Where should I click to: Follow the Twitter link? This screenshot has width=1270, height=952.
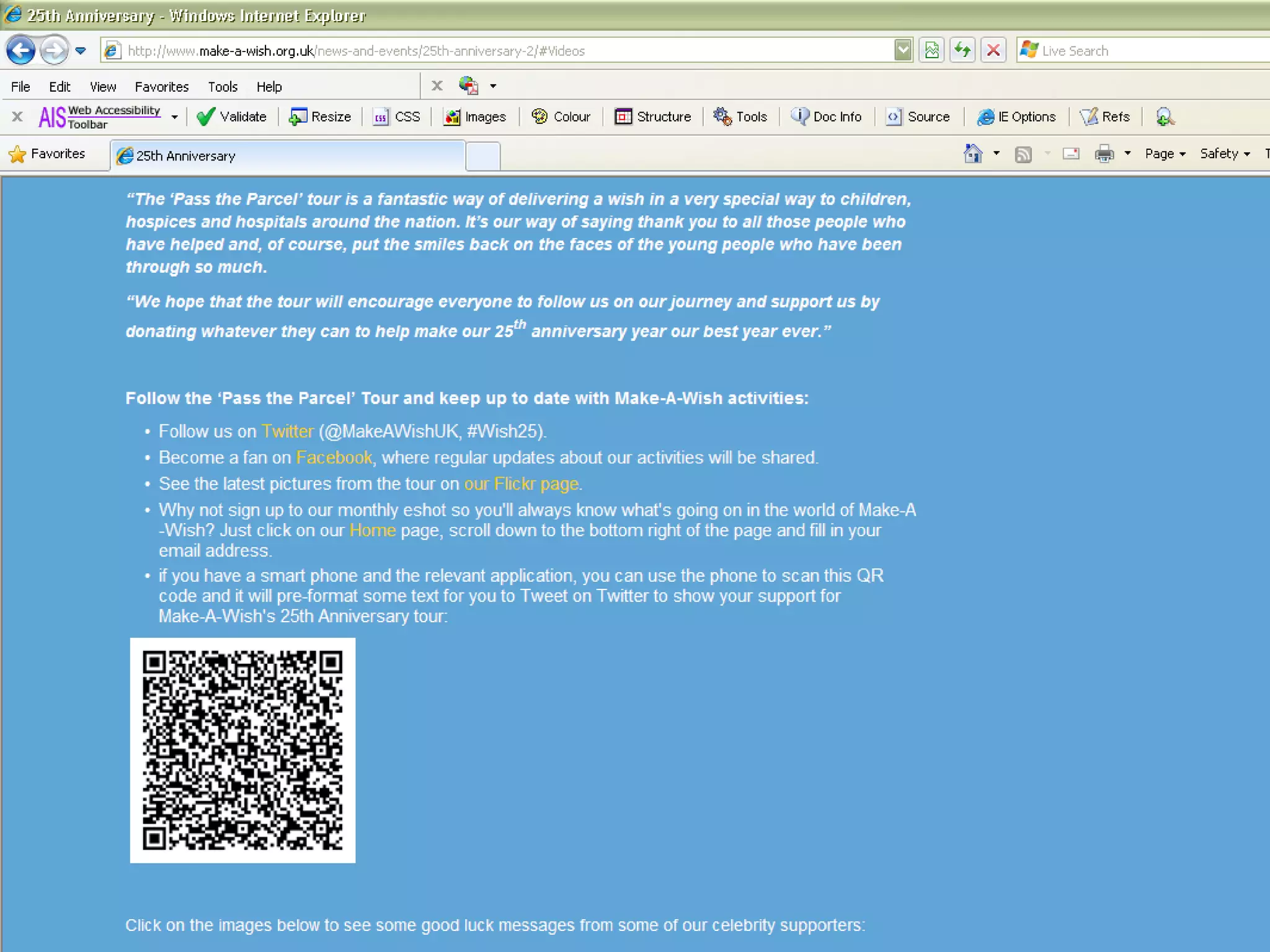287,431
